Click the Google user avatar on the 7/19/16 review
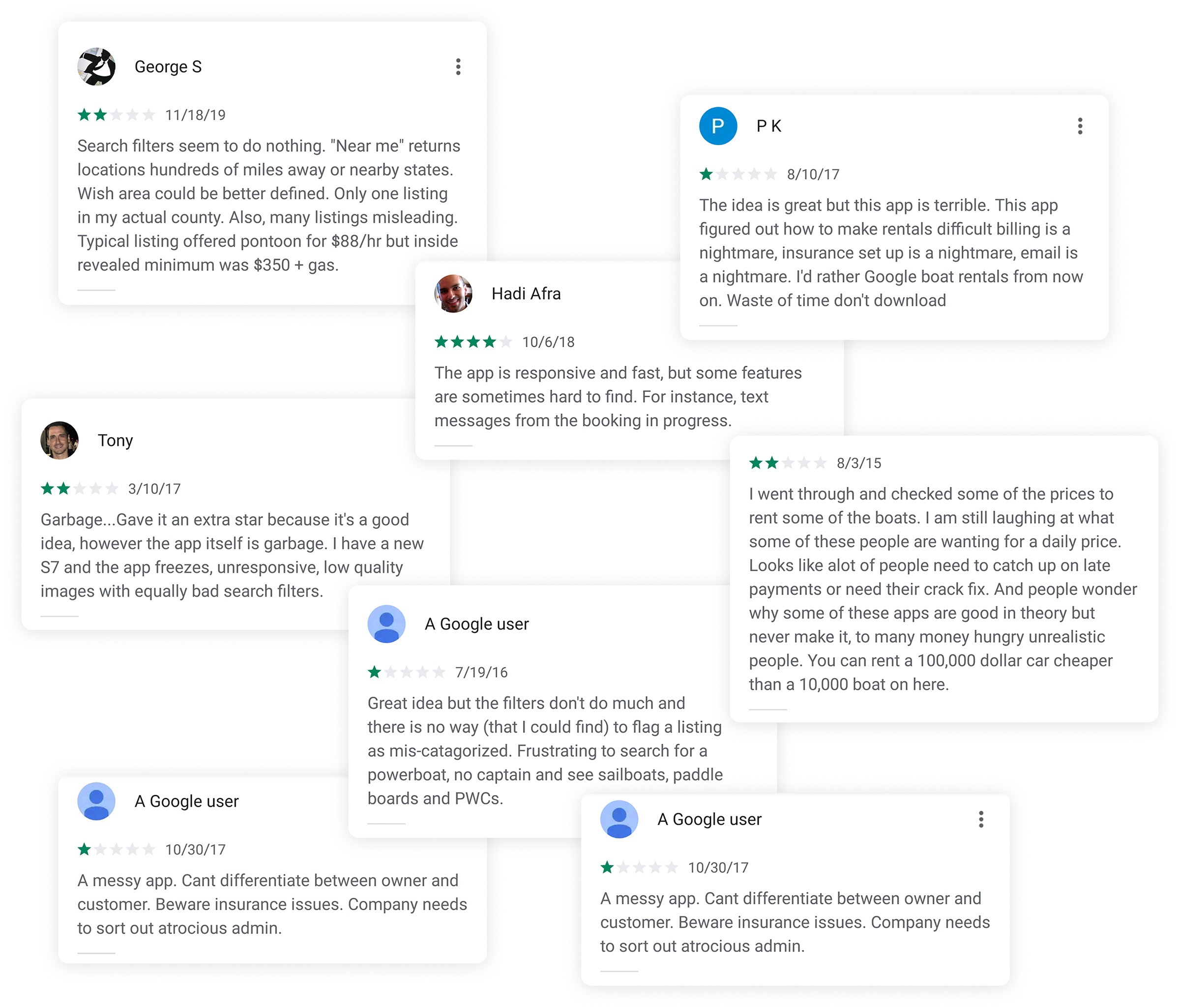1180x1008 pixels. [386, 623]
